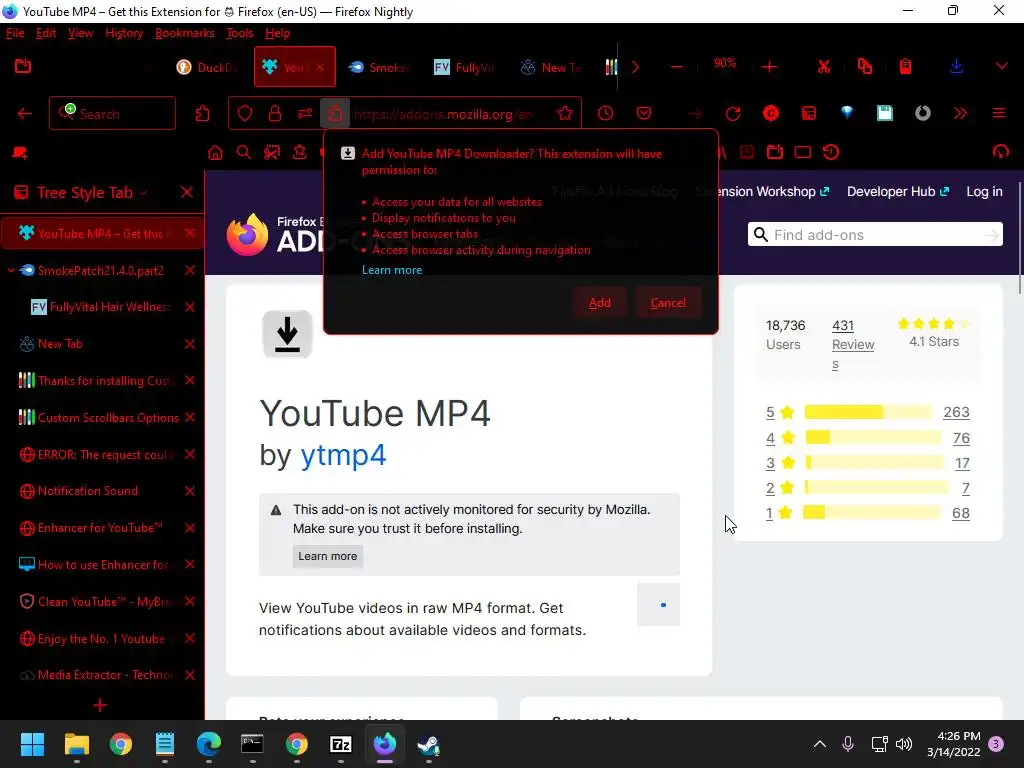Click the paste clipboard toolbar icon

coord(905,67)
